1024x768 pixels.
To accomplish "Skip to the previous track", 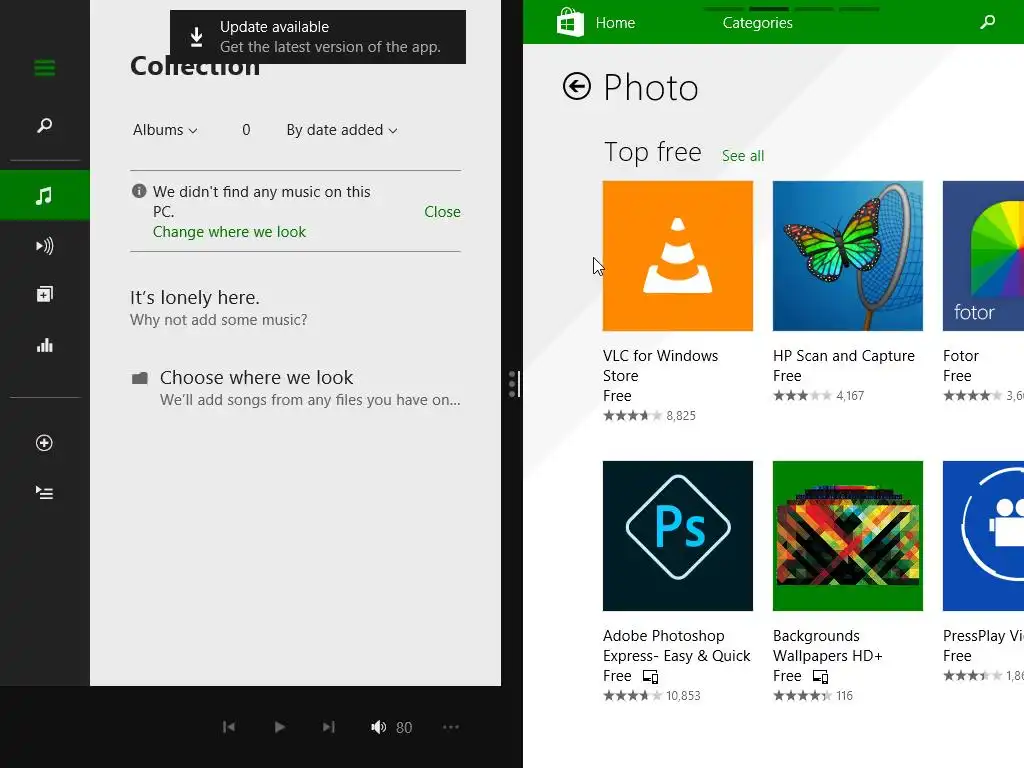I will (x=229, y=727).
